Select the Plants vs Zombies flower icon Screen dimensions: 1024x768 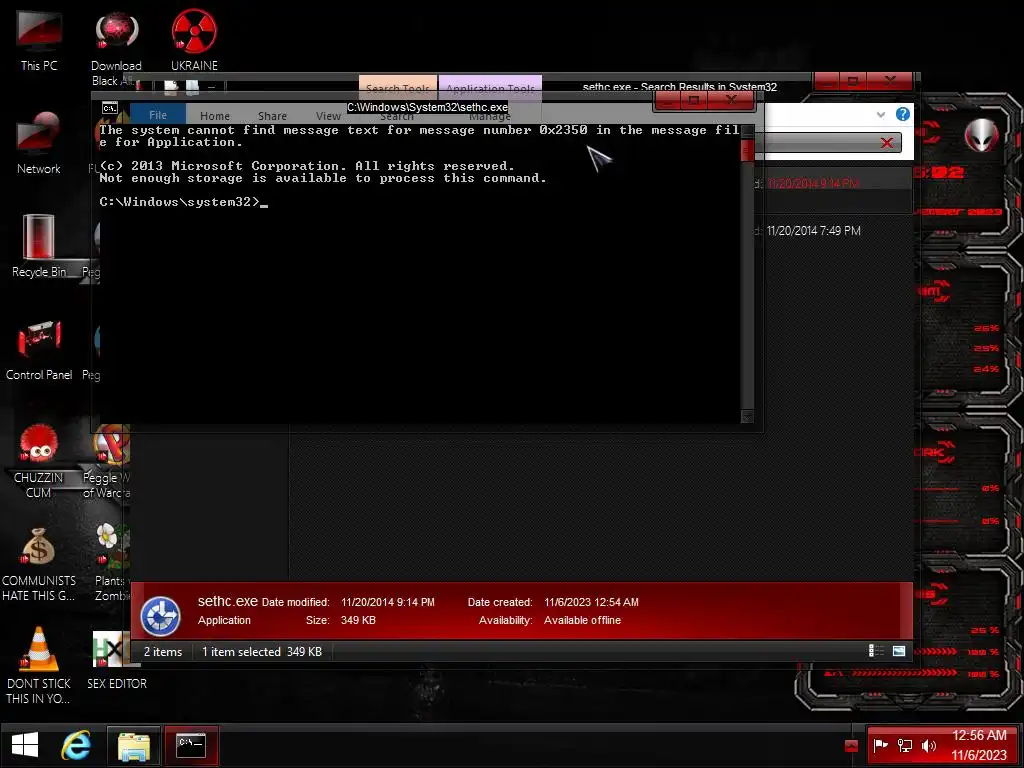[112, 563]
